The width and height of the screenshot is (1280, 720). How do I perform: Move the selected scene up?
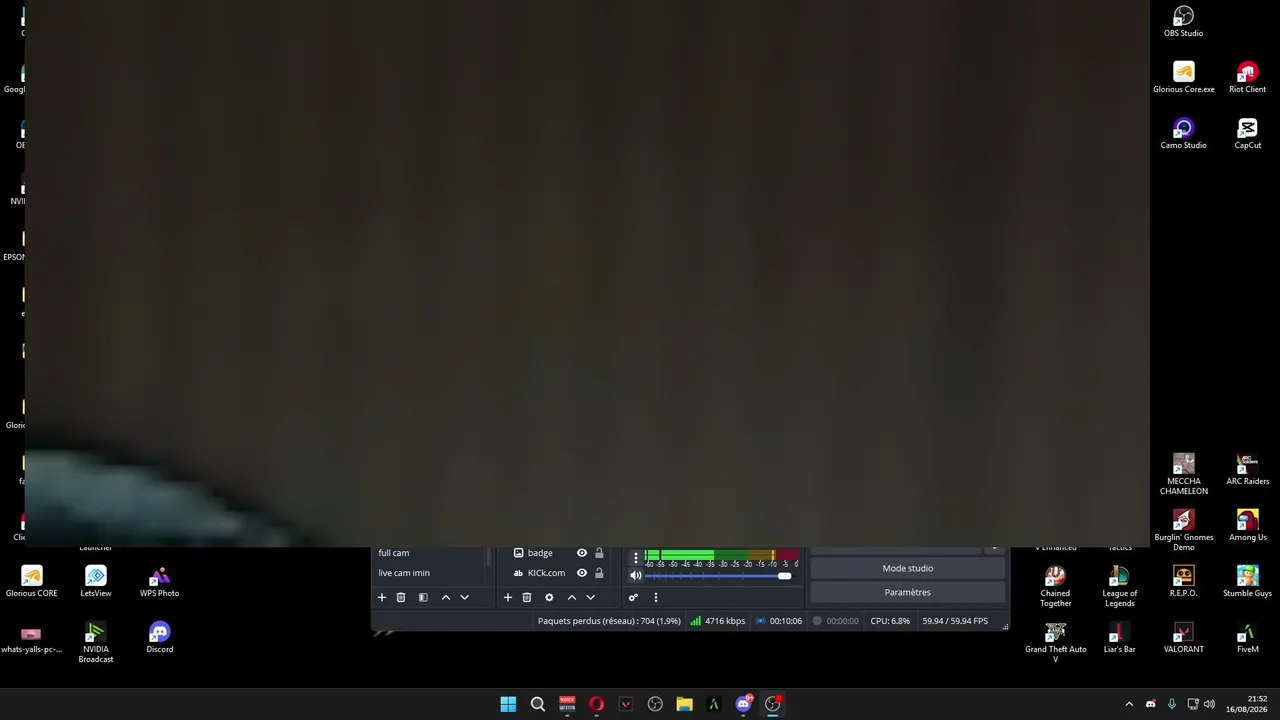445,597
